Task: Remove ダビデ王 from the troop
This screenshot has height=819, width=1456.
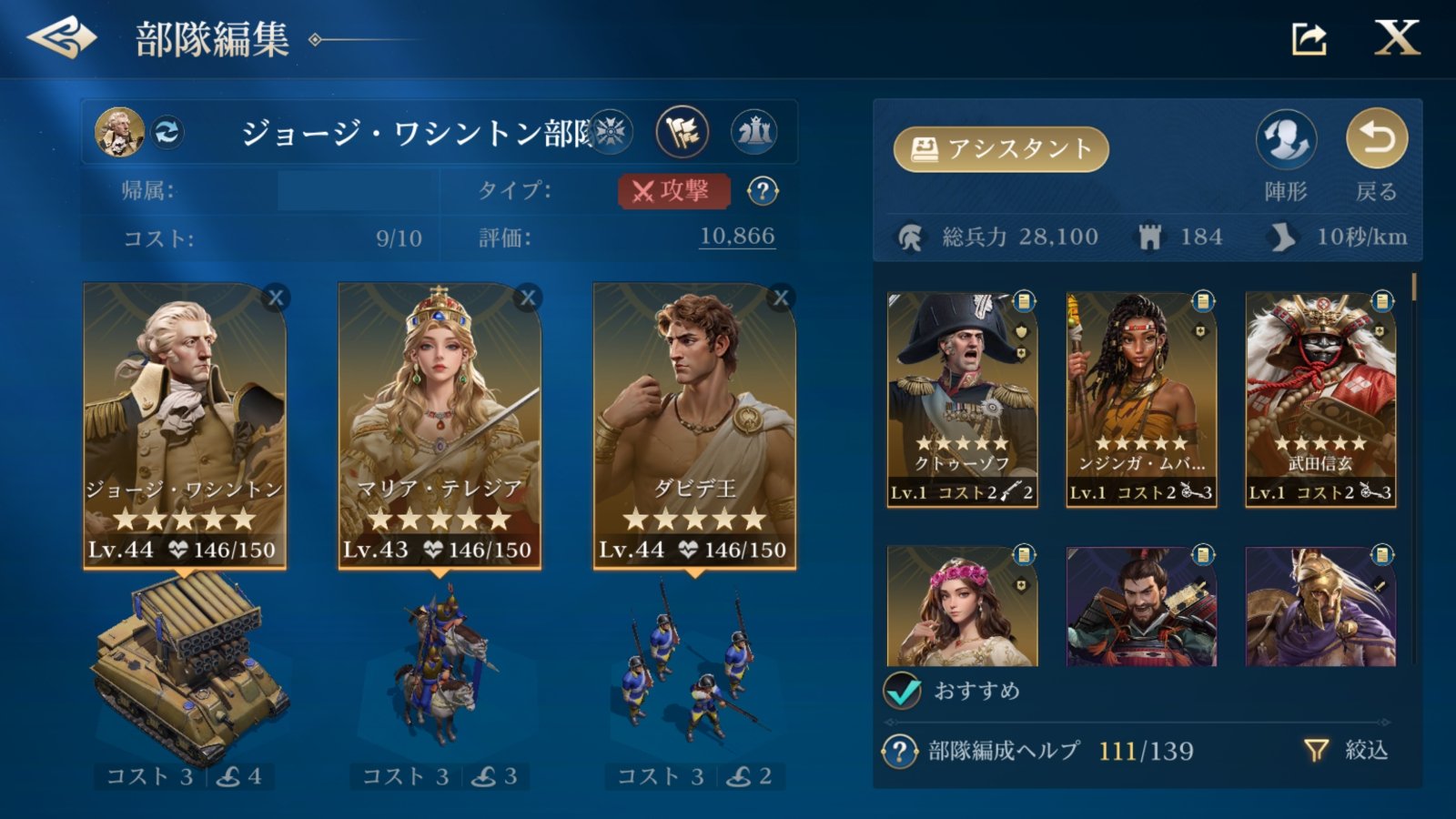Action: click(x=781, y=297)
